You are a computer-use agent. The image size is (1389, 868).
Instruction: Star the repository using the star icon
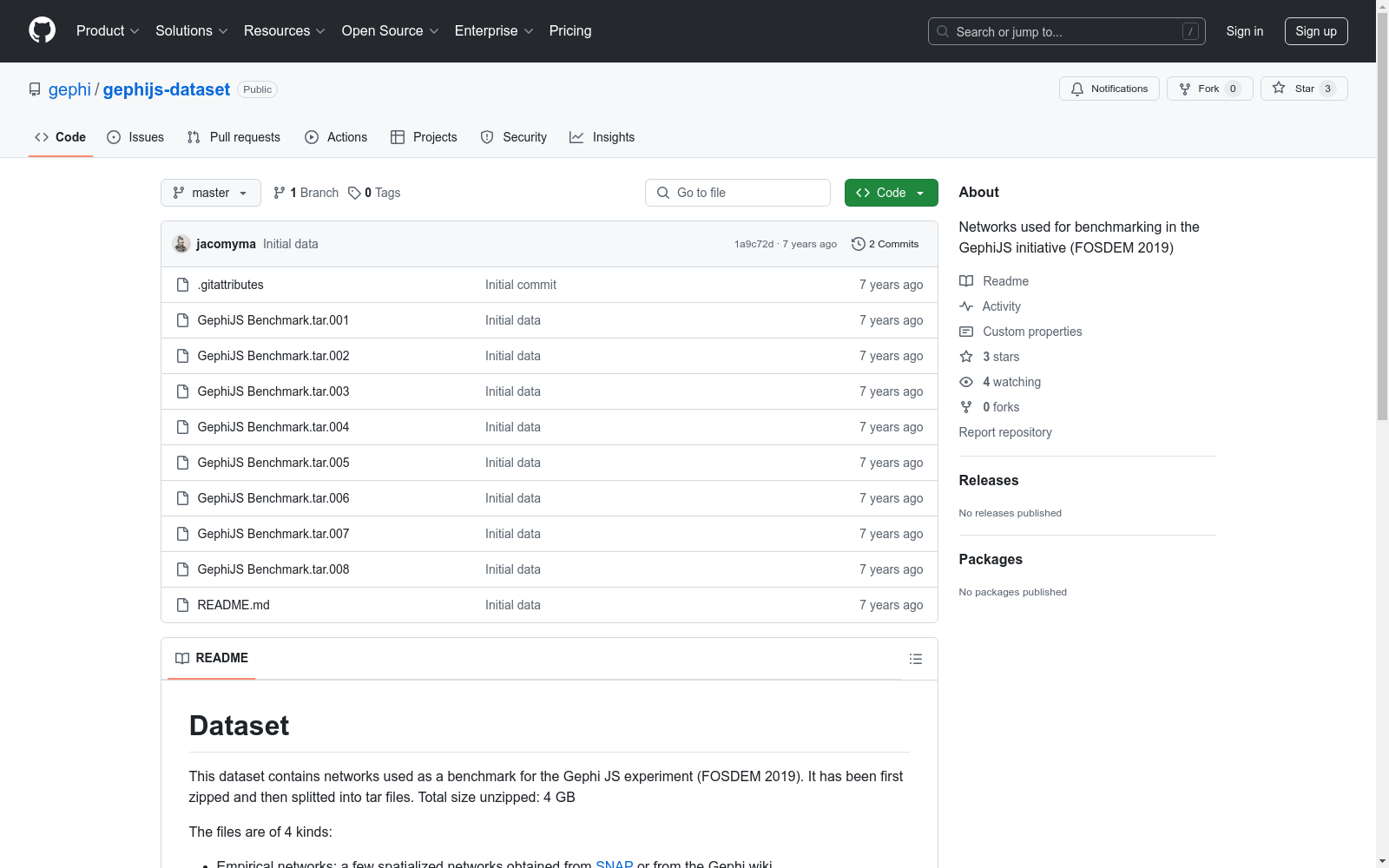1279,88
